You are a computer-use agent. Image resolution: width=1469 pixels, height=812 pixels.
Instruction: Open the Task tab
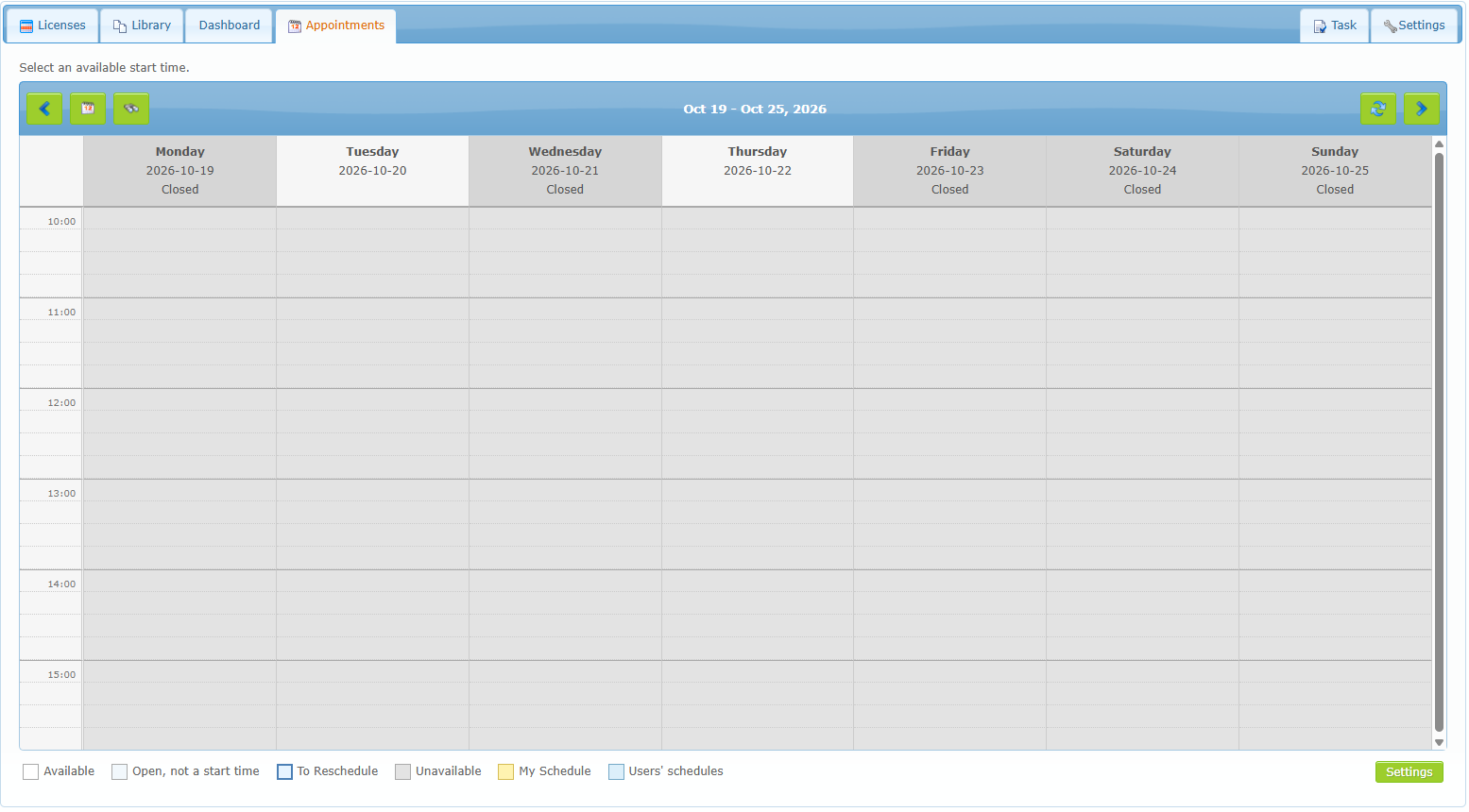(x=1334, y=25)
